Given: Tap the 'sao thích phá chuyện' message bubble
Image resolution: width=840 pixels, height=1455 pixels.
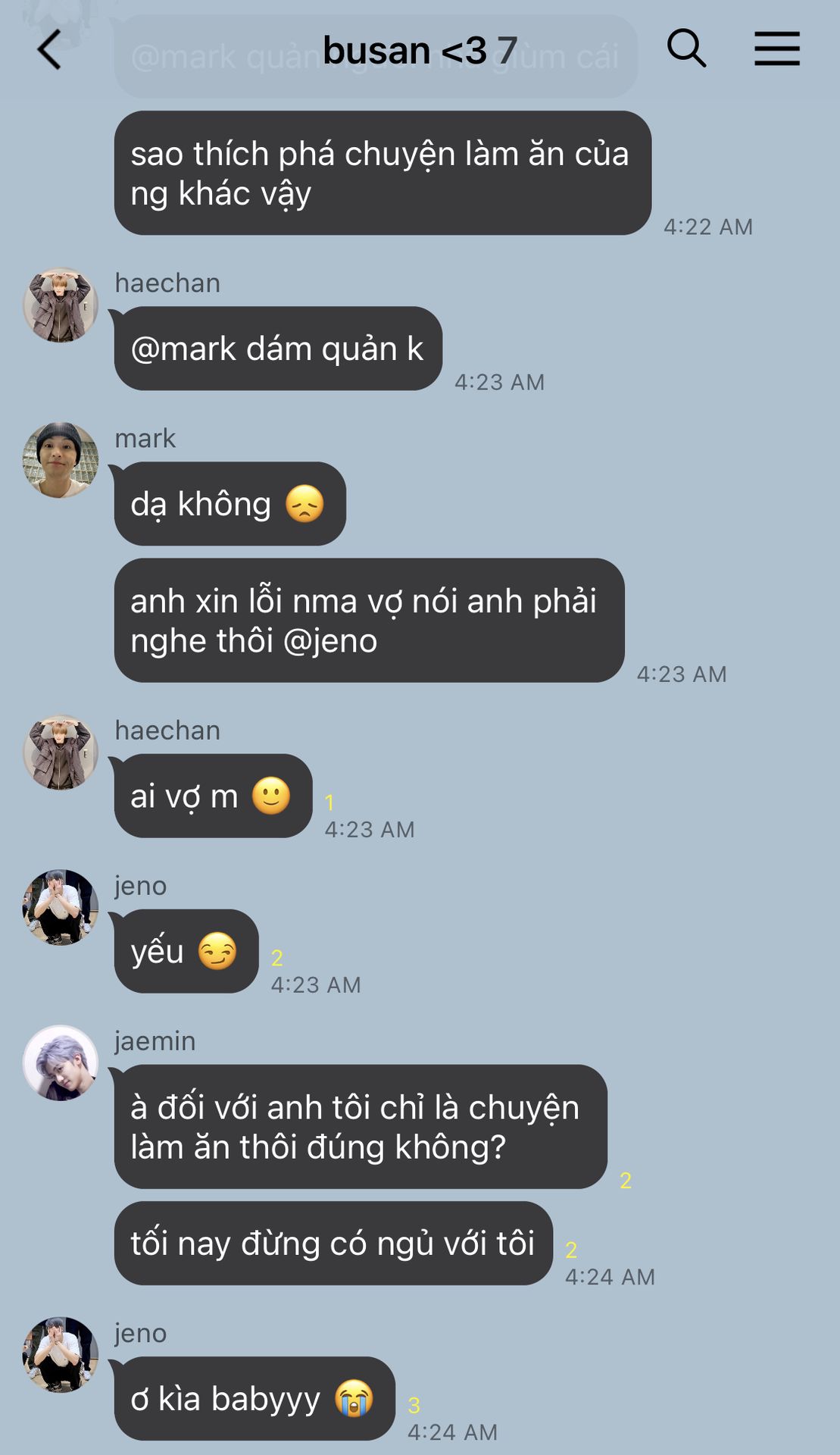Looking at the screenshot, I should coord(383,173).
